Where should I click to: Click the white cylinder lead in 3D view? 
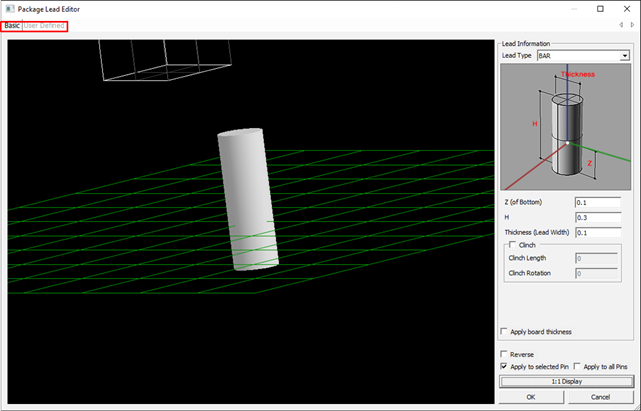248,200
